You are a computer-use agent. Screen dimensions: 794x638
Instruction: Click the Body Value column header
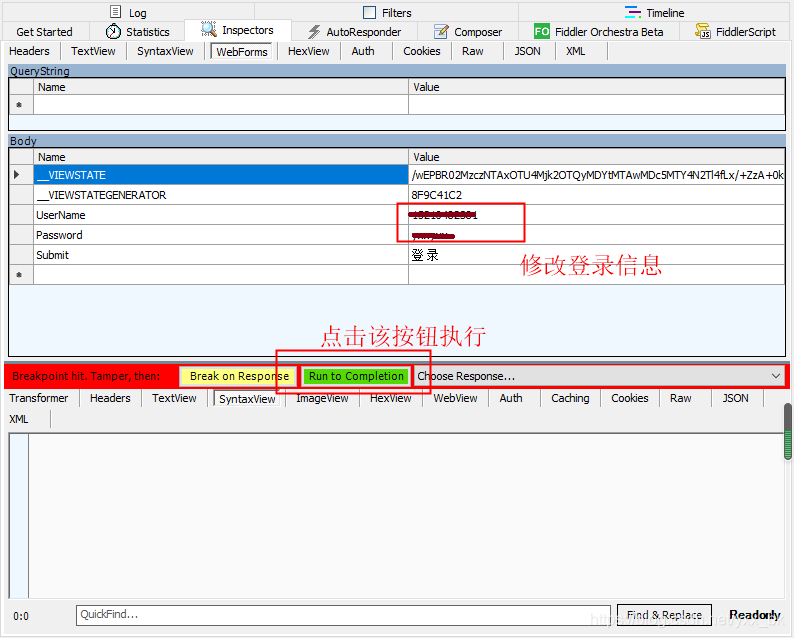[x=597, y=157]
